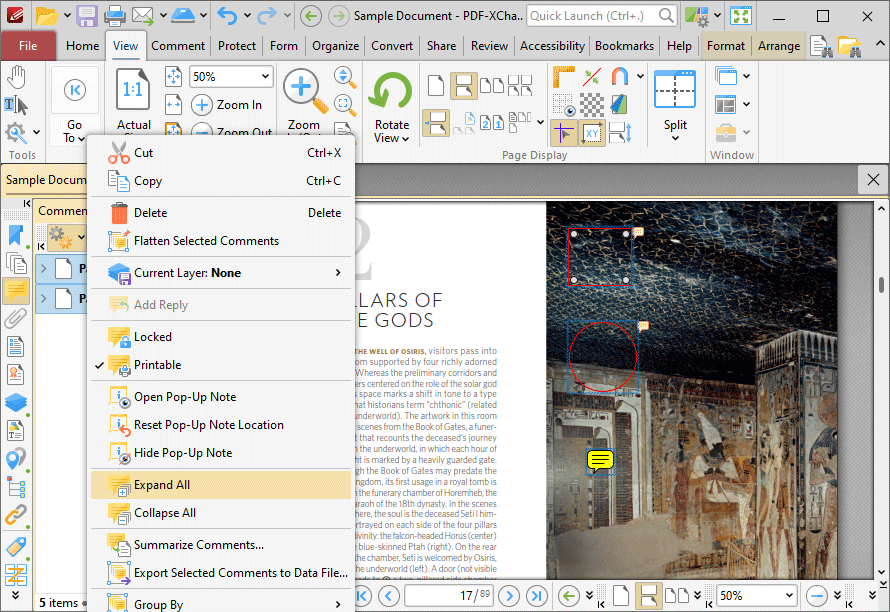Click the Go To page icon
Viewport: 890px width, 612px height.
[74, 90]
